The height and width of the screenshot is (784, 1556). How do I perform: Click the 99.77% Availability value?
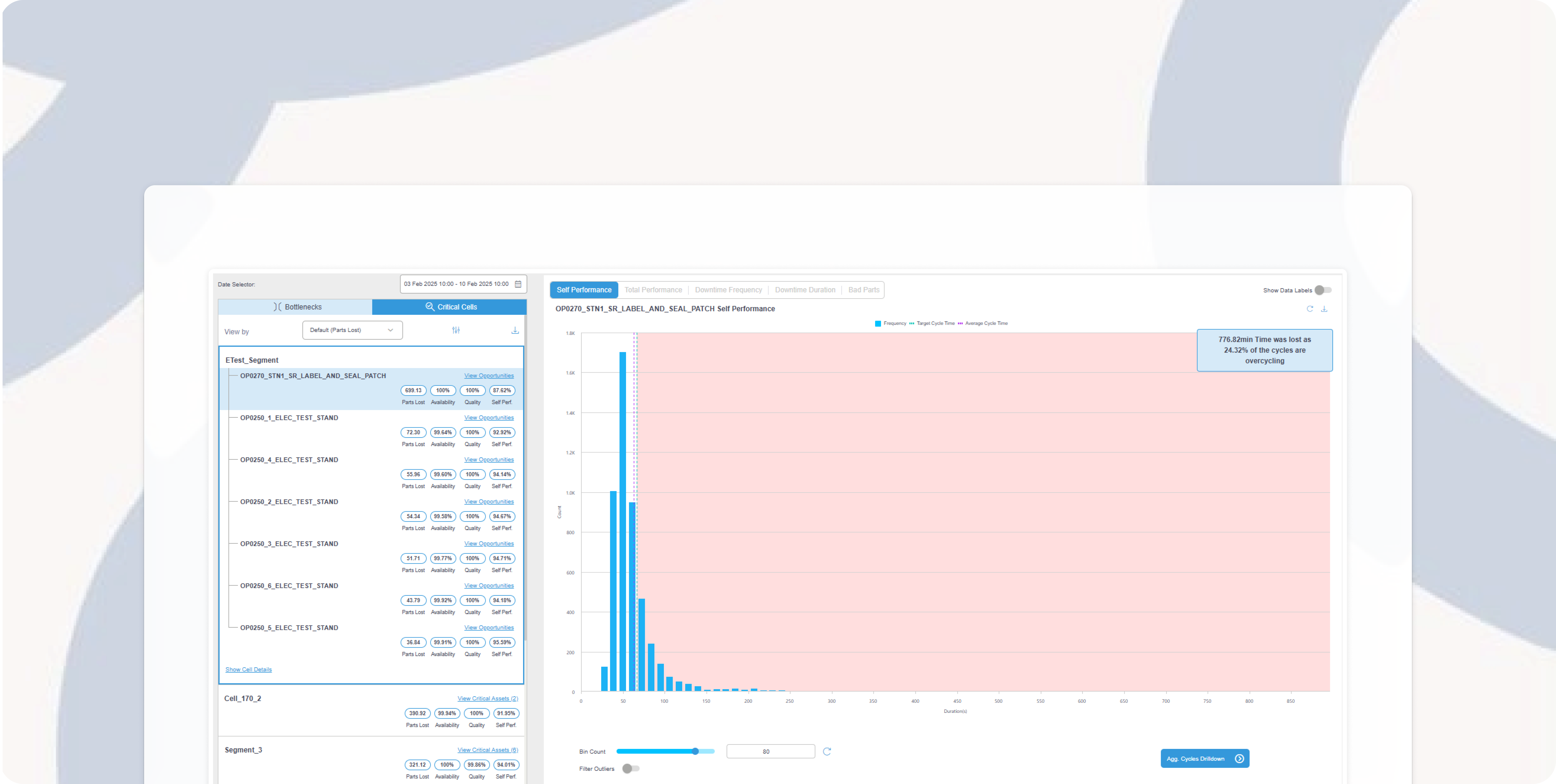(x=443, y=559)
